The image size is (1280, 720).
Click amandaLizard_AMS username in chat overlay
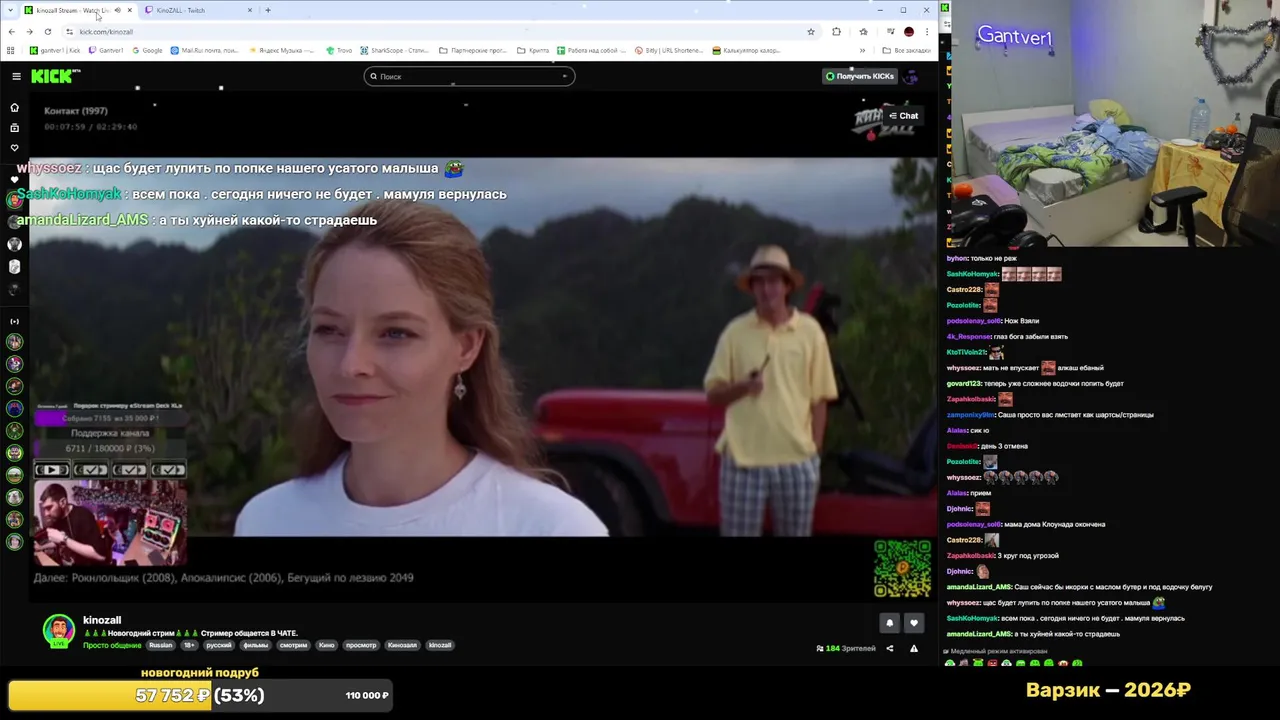point(82,220)
